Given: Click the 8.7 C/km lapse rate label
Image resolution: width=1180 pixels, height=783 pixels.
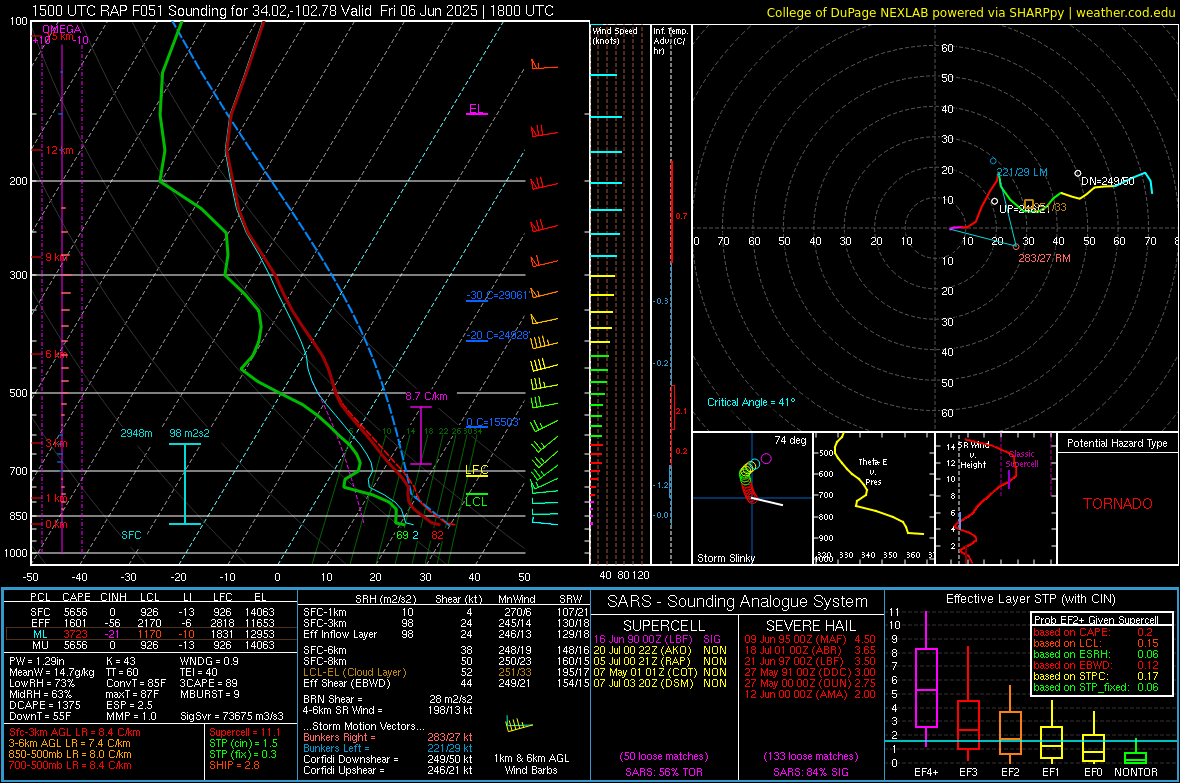Looking at the screenshot, I should pos(426,396).
